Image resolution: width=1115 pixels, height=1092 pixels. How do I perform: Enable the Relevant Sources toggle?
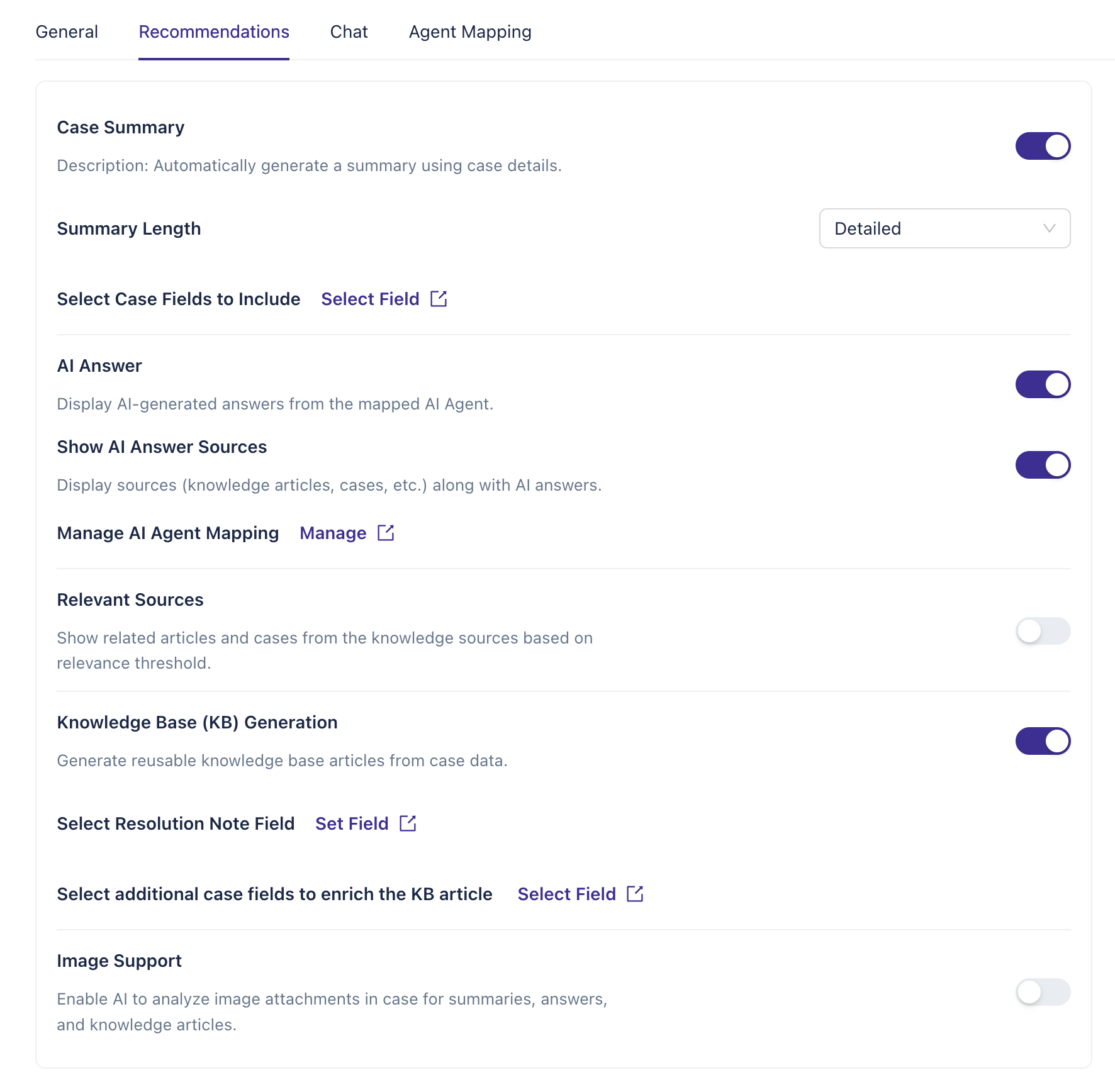coord(1043,631)
